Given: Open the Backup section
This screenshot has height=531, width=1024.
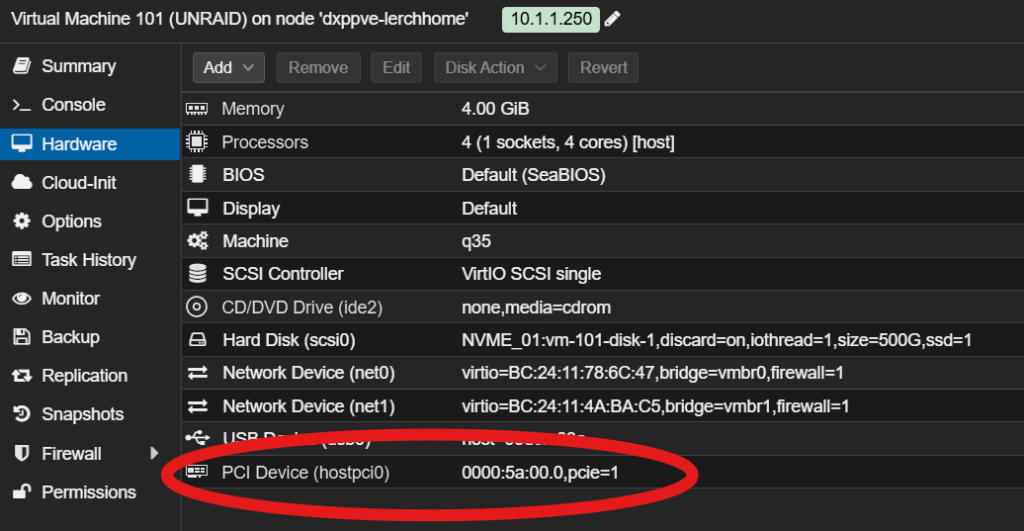Looking at the screenshot, I should tap(70, 337).
